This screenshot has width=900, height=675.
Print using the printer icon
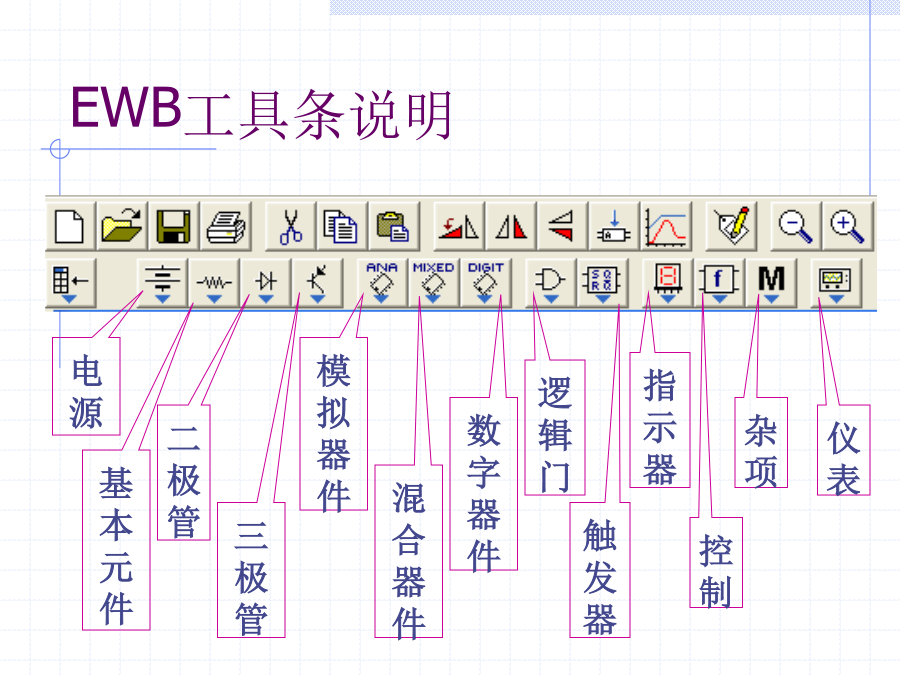pos(226,226)
